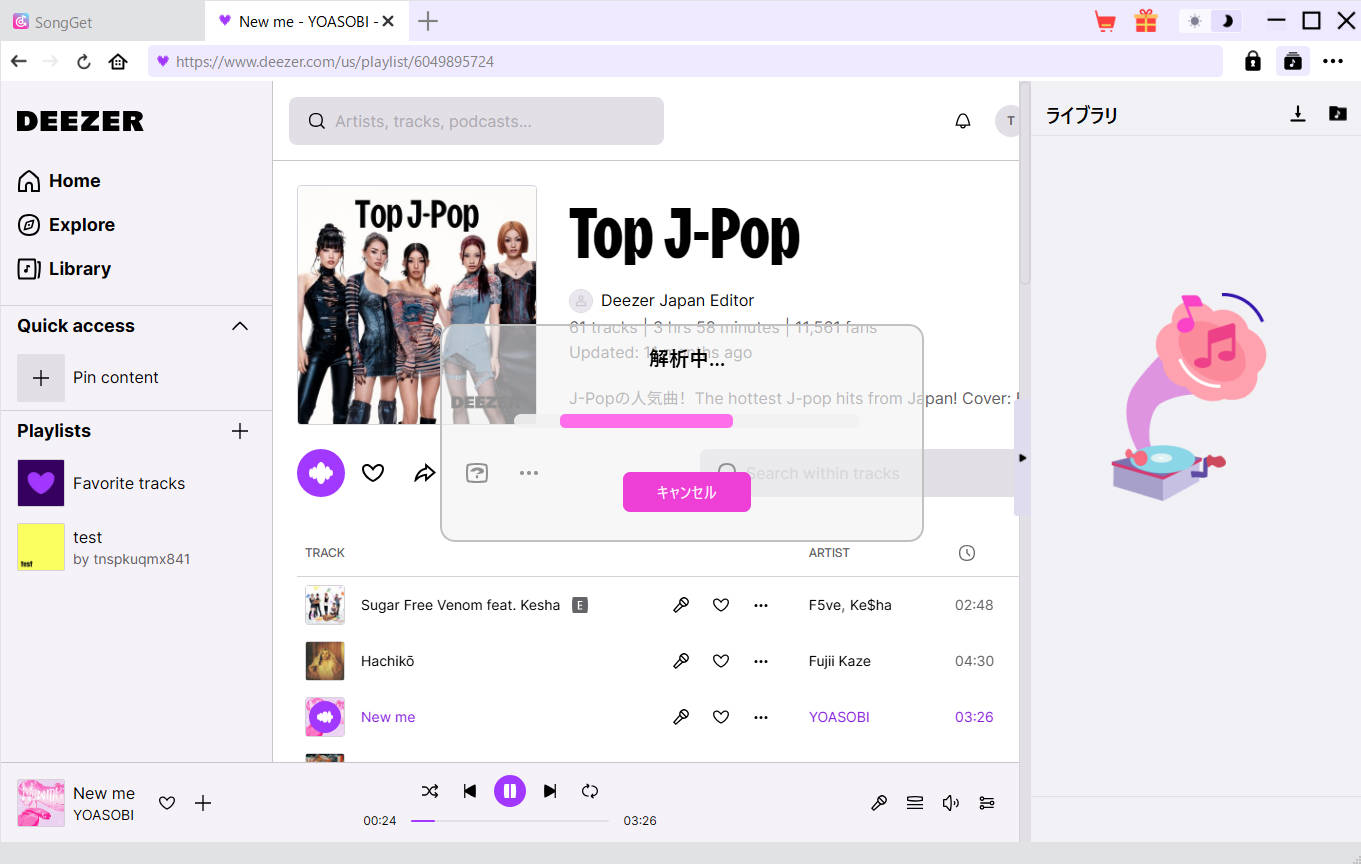Go to Home in Deezer sidebar
The height and width of the screenshot is (864, 1361).
59,181
